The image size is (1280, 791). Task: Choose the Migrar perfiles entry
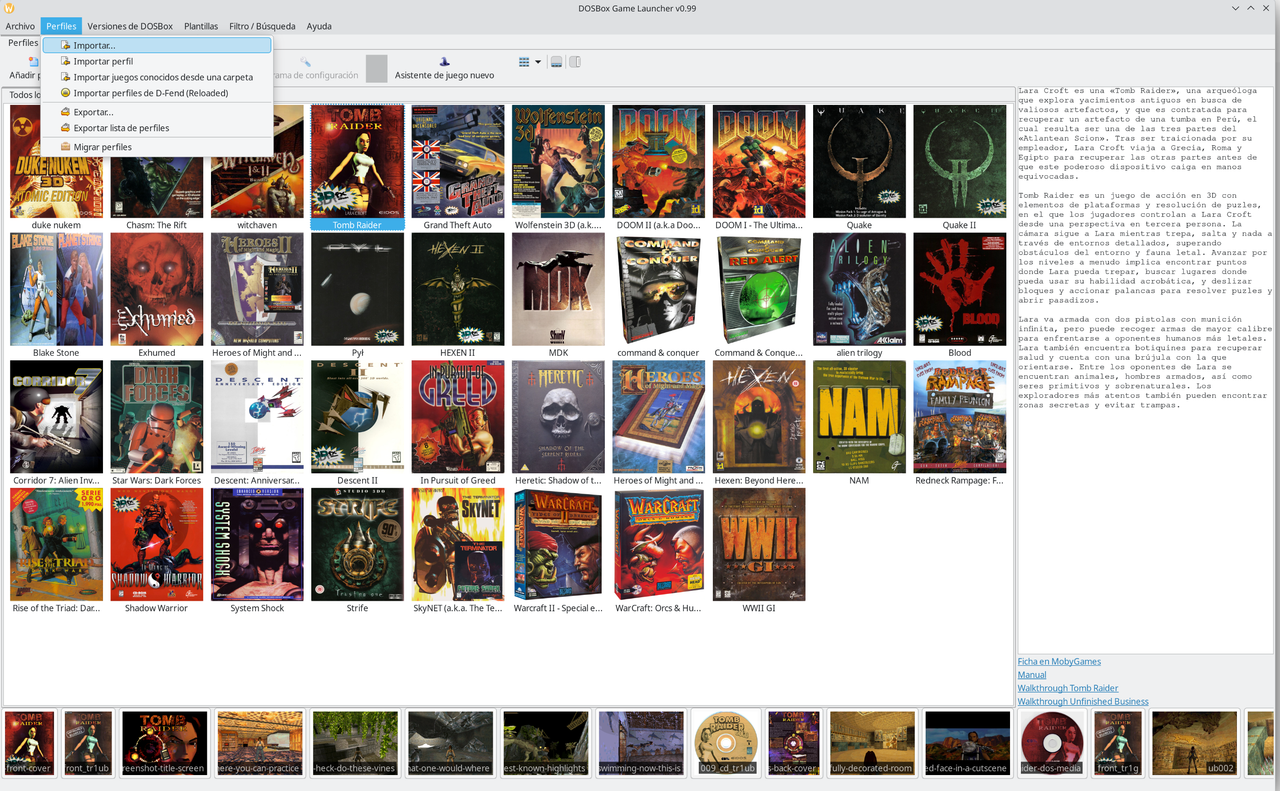(x=157, y=147)
